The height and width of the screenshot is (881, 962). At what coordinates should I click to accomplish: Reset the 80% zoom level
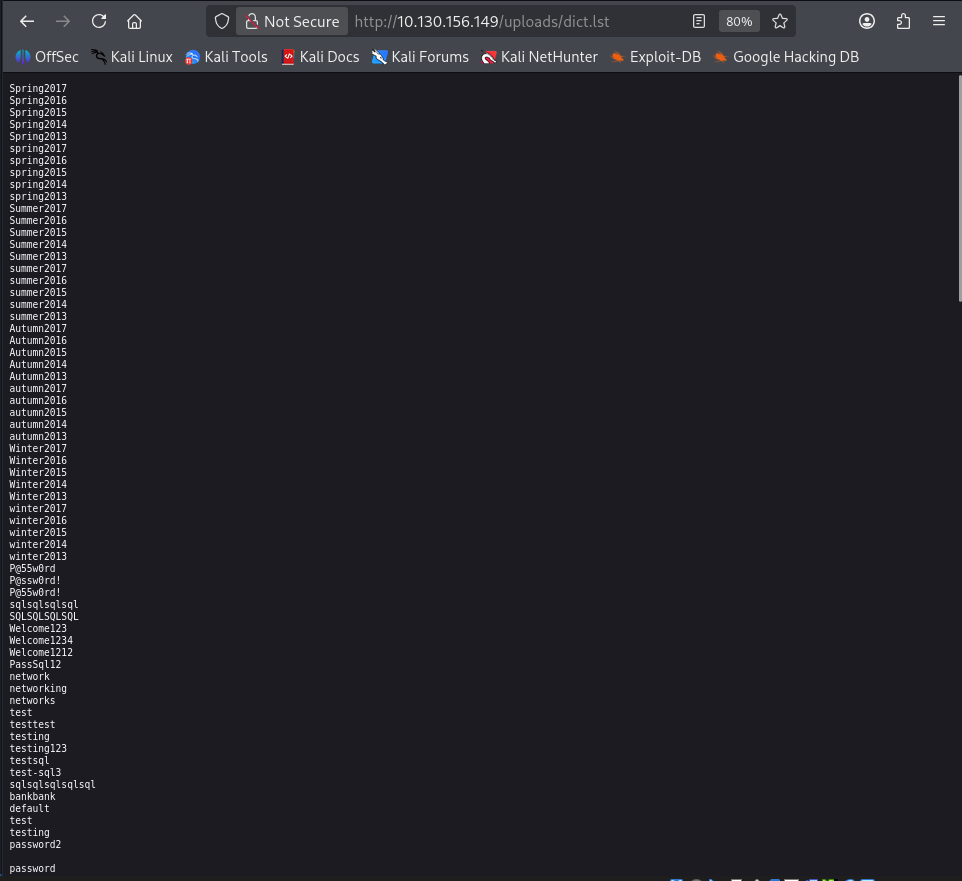tap(739, 21)
